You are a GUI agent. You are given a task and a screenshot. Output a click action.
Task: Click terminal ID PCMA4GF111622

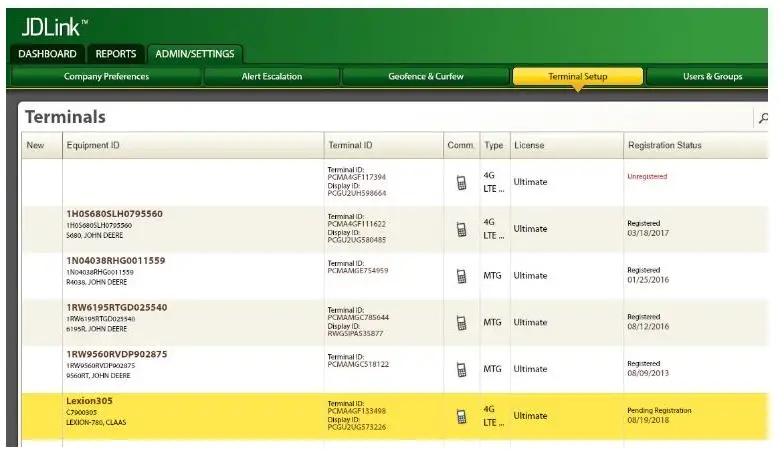pyautogui.click(x=357, y=224)
